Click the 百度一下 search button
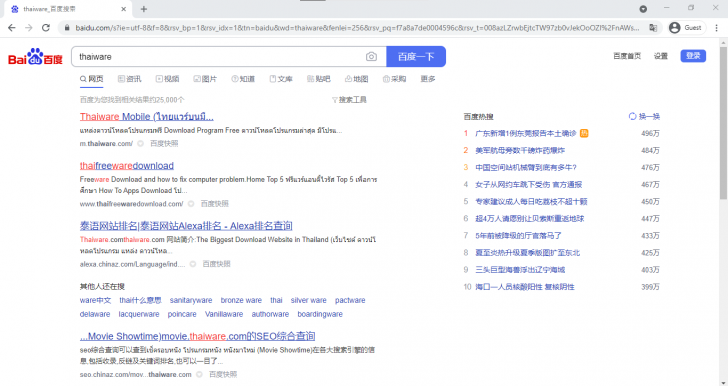The width and height of the screenshot is (728, 386). 416,57
